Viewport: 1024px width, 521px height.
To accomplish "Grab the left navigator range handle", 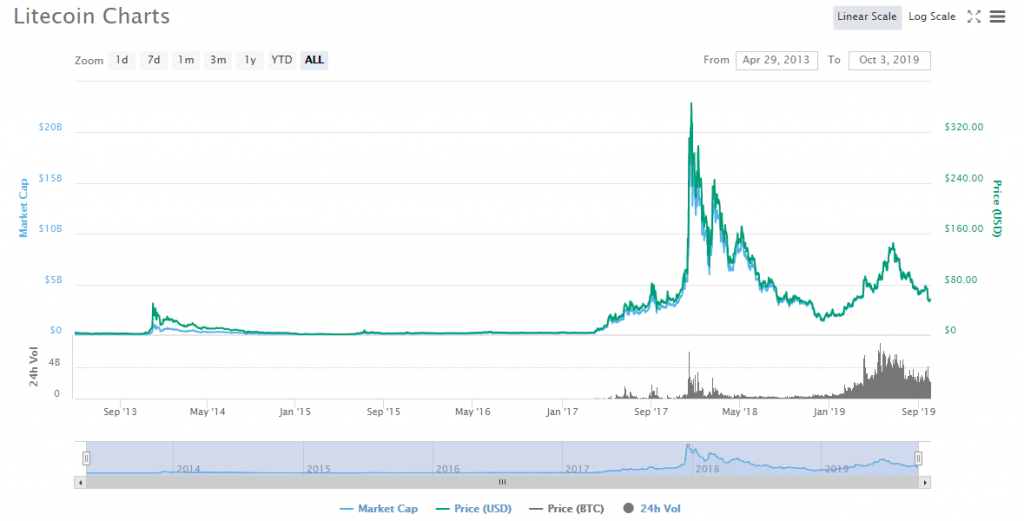I will pyautogui.click(x=86, y=458).
